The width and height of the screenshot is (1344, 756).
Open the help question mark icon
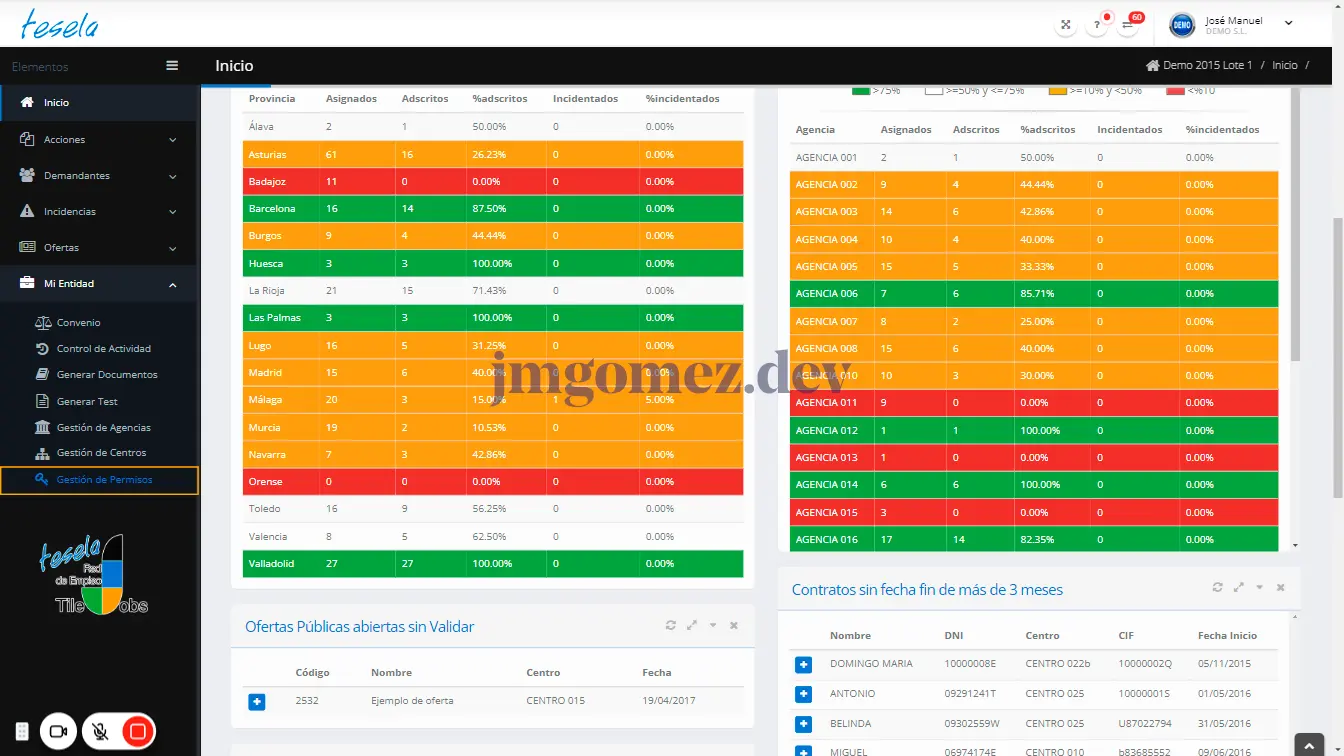[x=1097, y=25]
